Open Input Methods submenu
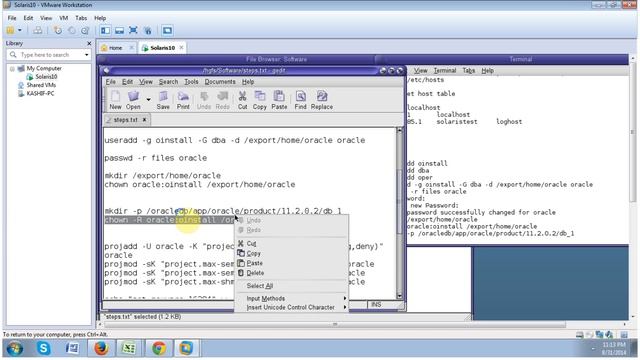The width and height of the screenshot is (640, 360). click(291, 298)
